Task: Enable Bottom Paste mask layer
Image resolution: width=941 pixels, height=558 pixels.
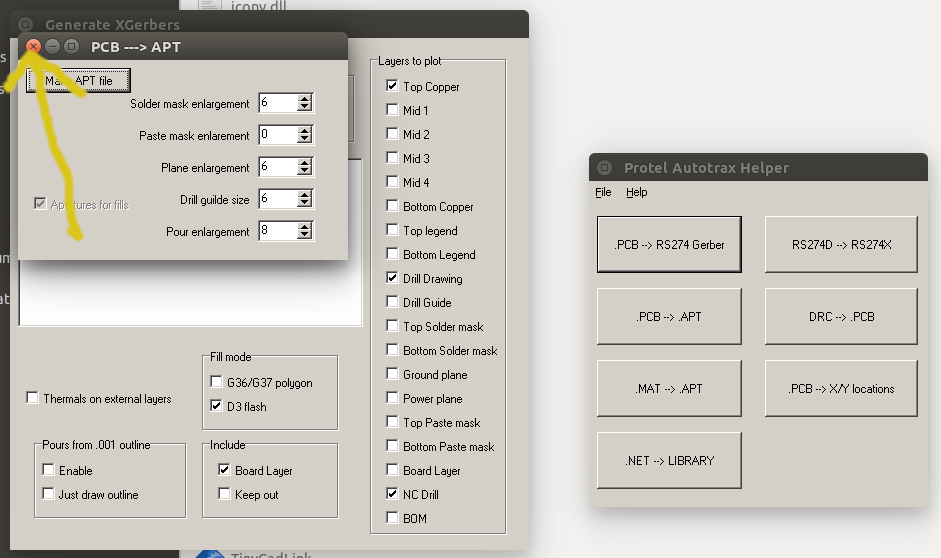Action: coord(392,446)
